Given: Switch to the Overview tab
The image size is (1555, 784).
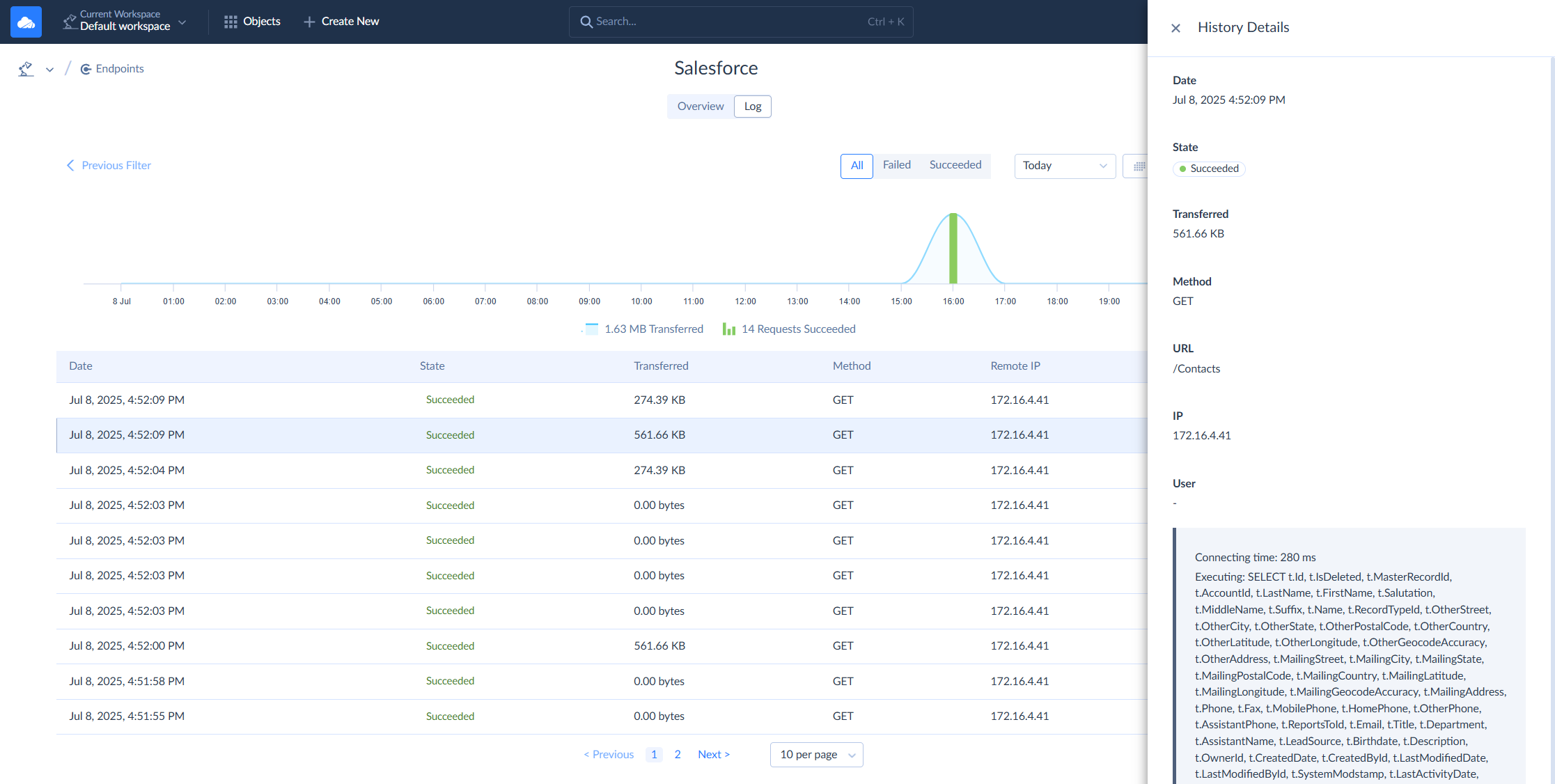Looking at the screenshot, I should pyautogui.click(x=701, y=107).
